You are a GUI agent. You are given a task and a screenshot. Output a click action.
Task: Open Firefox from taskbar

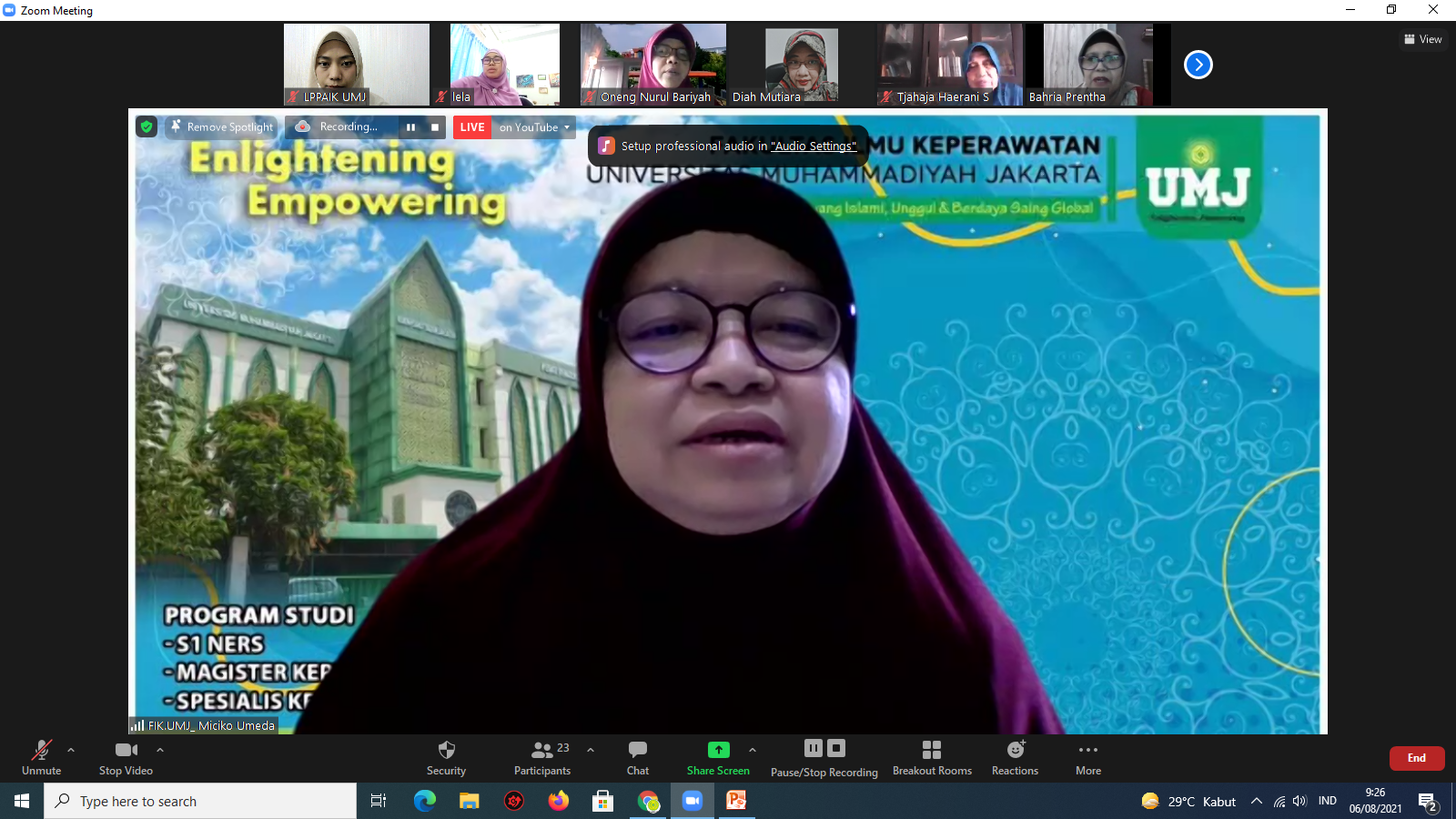point(559,801)
